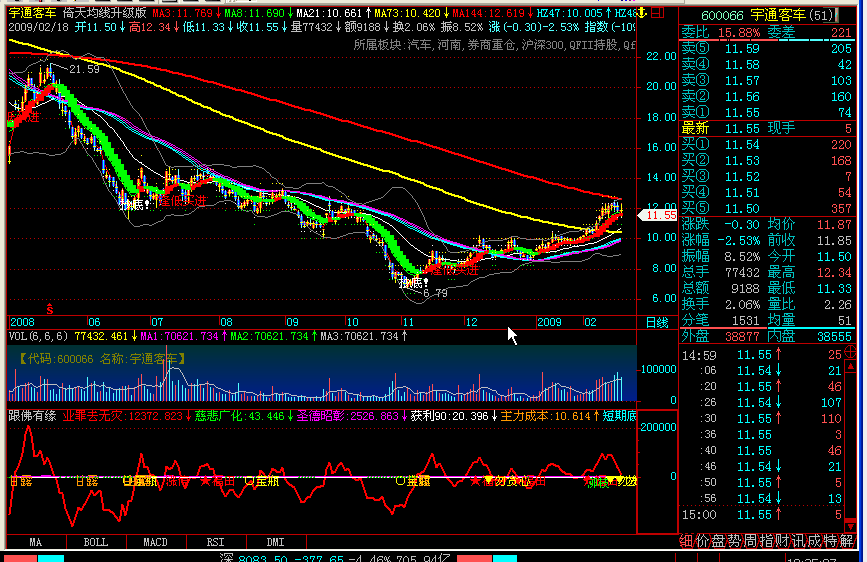Click the 跟佛有缘 indicator name
867x562 pixels.
click(32, 416)
